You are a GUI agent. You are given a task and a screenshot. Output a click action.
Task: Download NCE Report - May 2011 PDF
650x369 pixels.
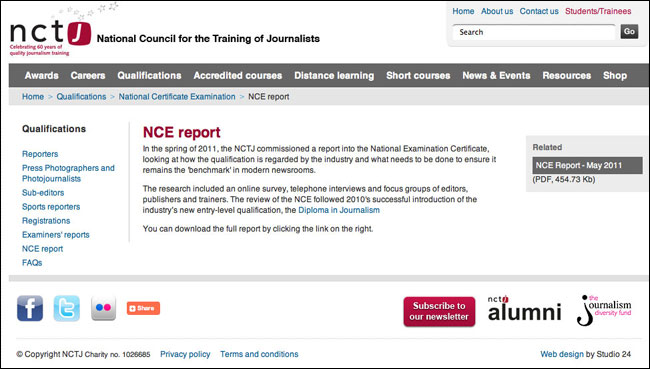tap(587, 165)
